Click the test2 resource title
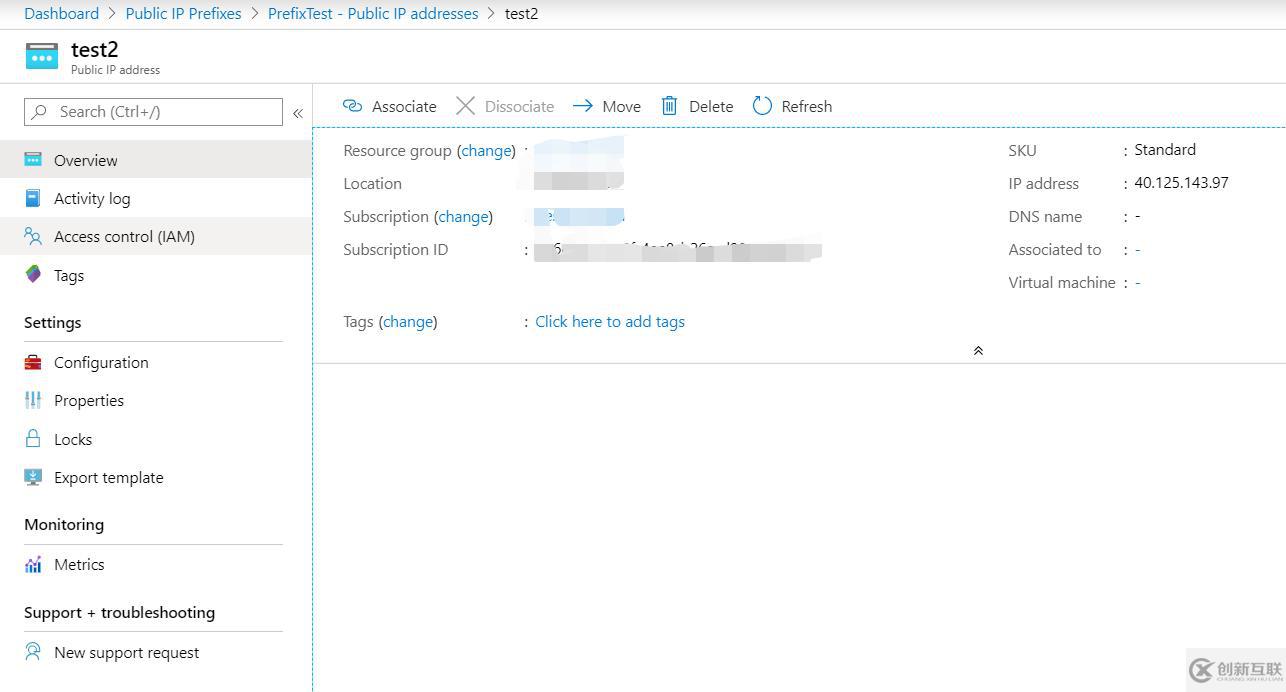Screen dimensions: 1286x692 point(95,50)
